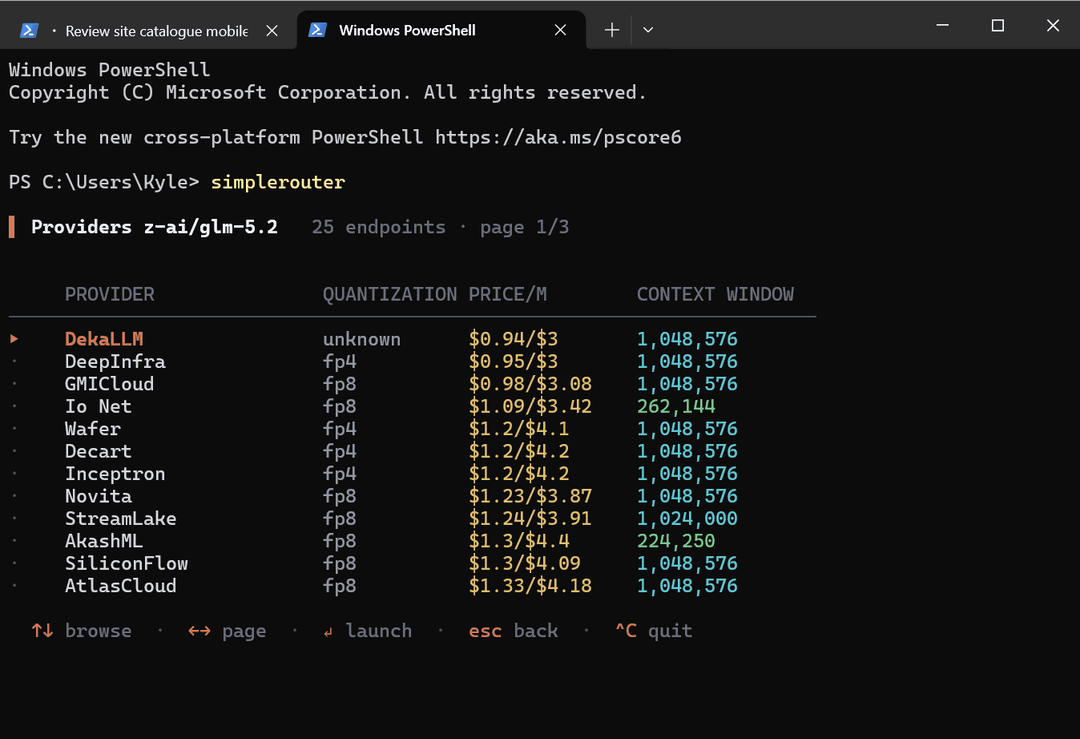Image resolution: width=1080 pixels, height=739 pixels.
Task: Select the StreamLake provider row
Action: point(412,518)
